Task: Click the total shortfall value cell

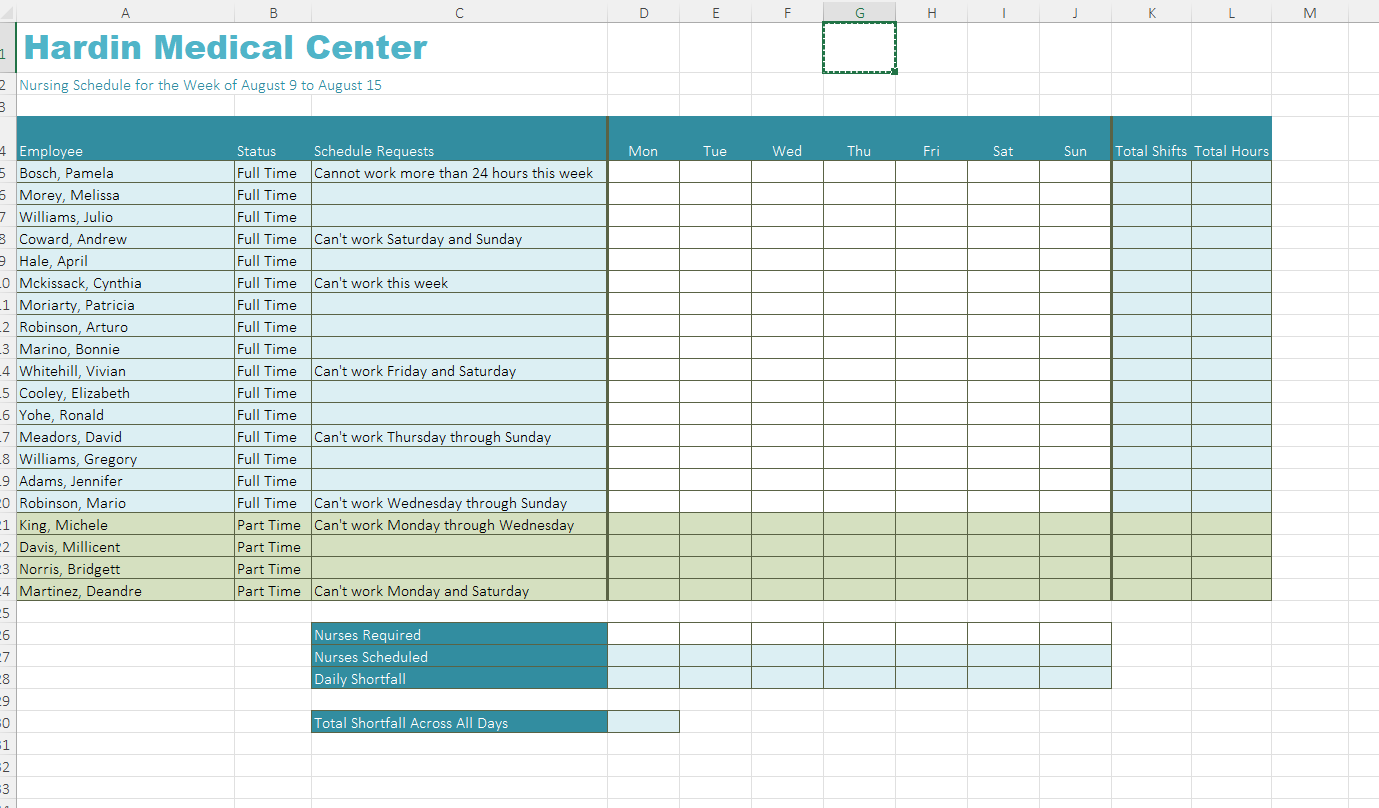Action: pos(643,723)
